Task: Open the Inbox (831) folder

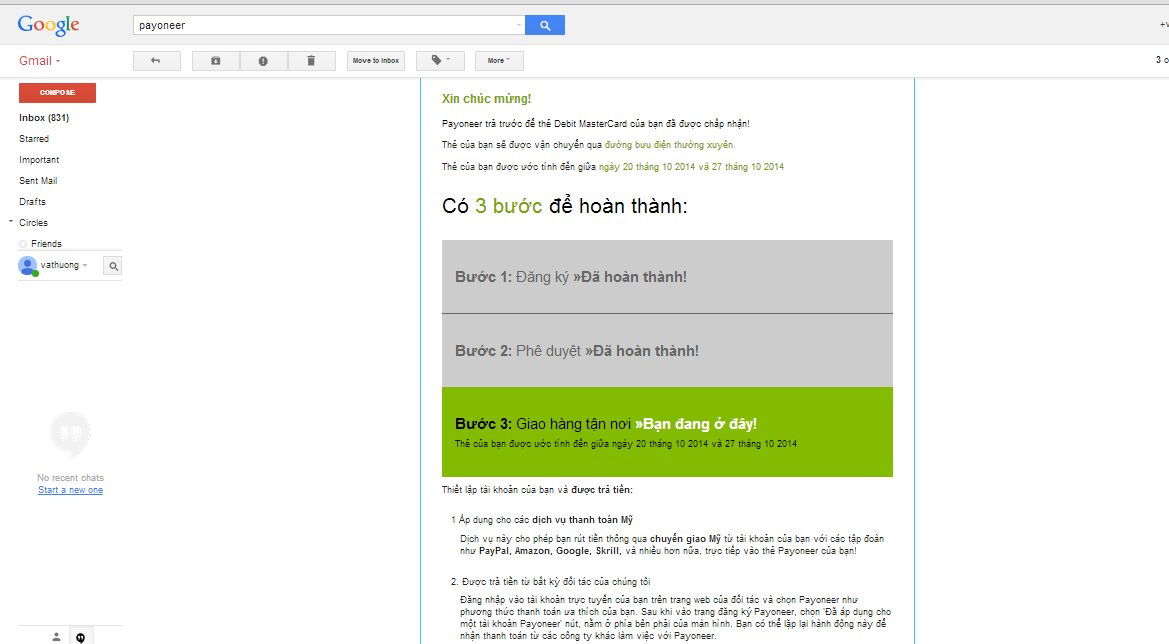Action: [x=44, y=118]
